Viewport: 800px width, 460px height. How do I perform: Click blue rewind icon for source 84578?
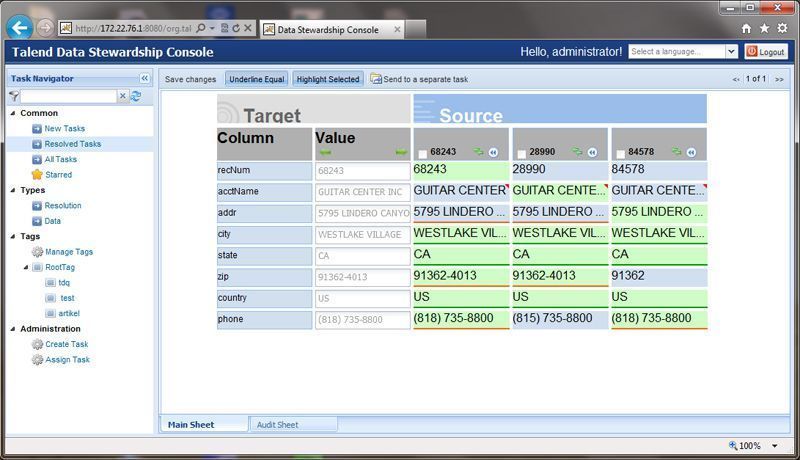[x=691, y=152]
